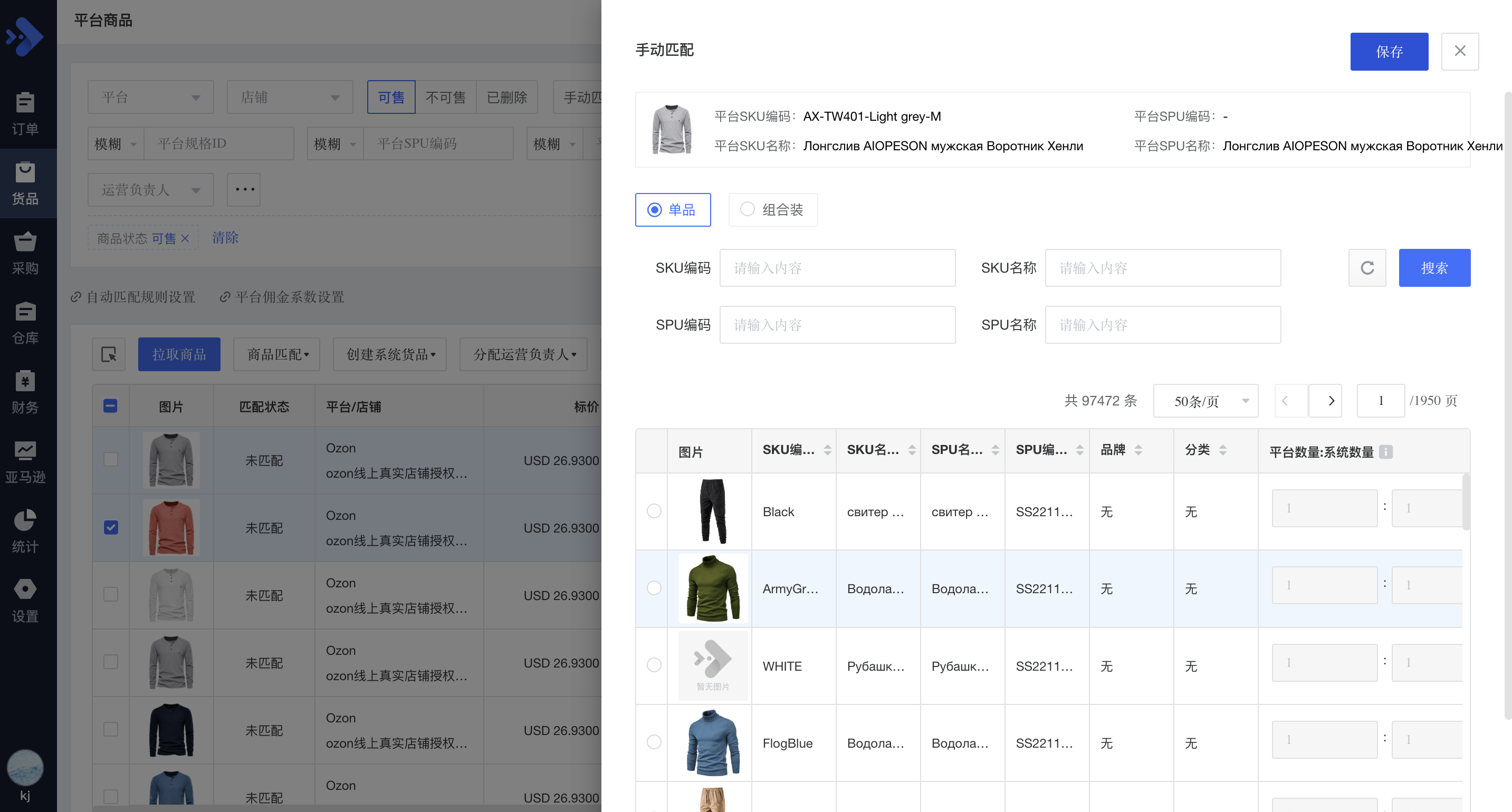The width and height of the screenshot is (1512, 812).
Task: Click the refresh reset icon button
Action: point(1367,267)
